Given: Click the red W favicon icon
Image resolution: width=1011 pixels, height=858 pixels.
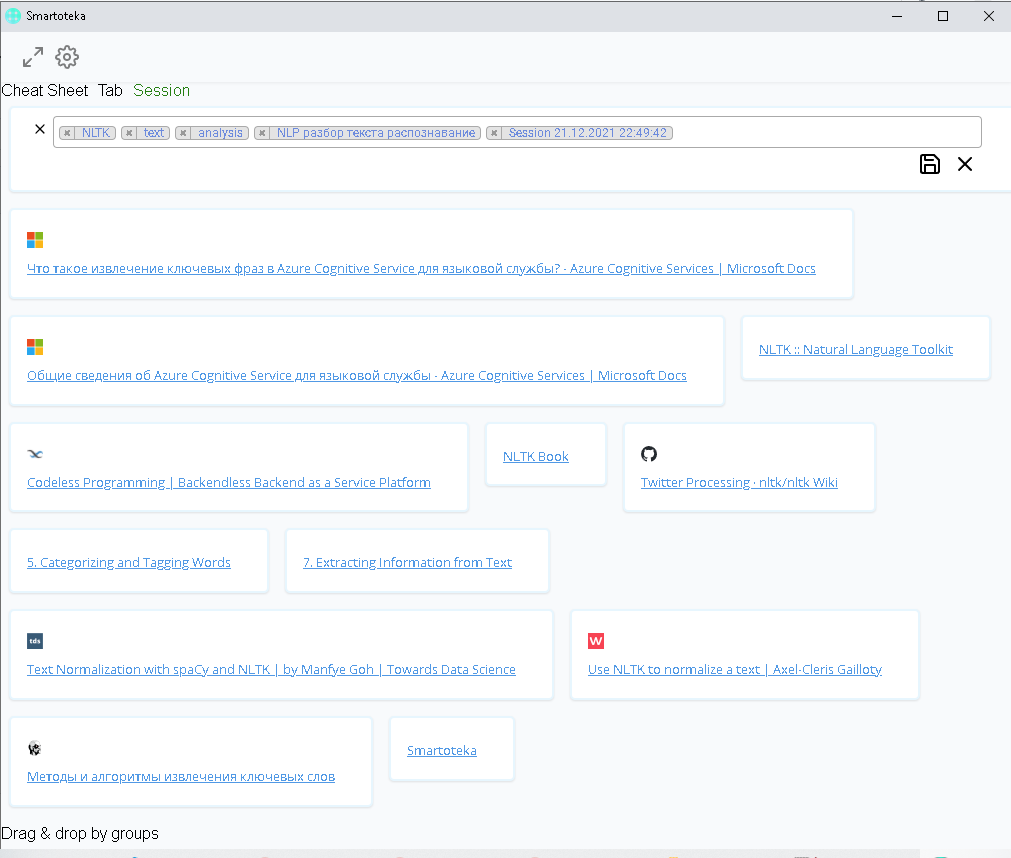Looking at the screenshot, I should 596,641.
